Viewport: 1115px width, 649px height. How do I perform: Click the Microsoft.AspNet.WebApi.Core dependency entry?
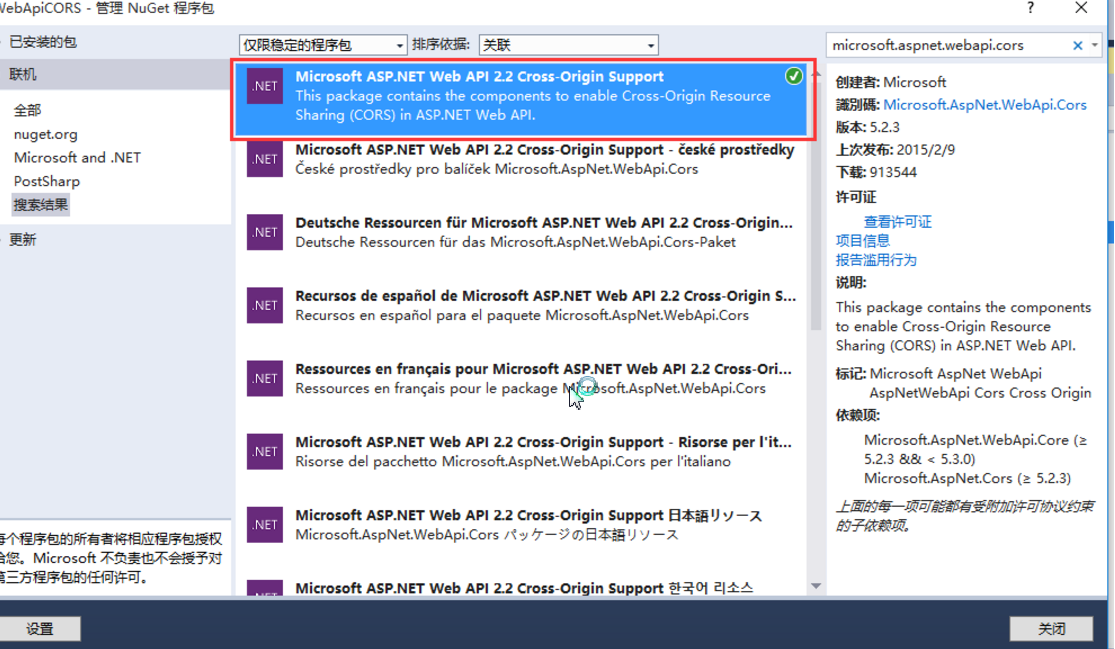click(x=976, y=449)
